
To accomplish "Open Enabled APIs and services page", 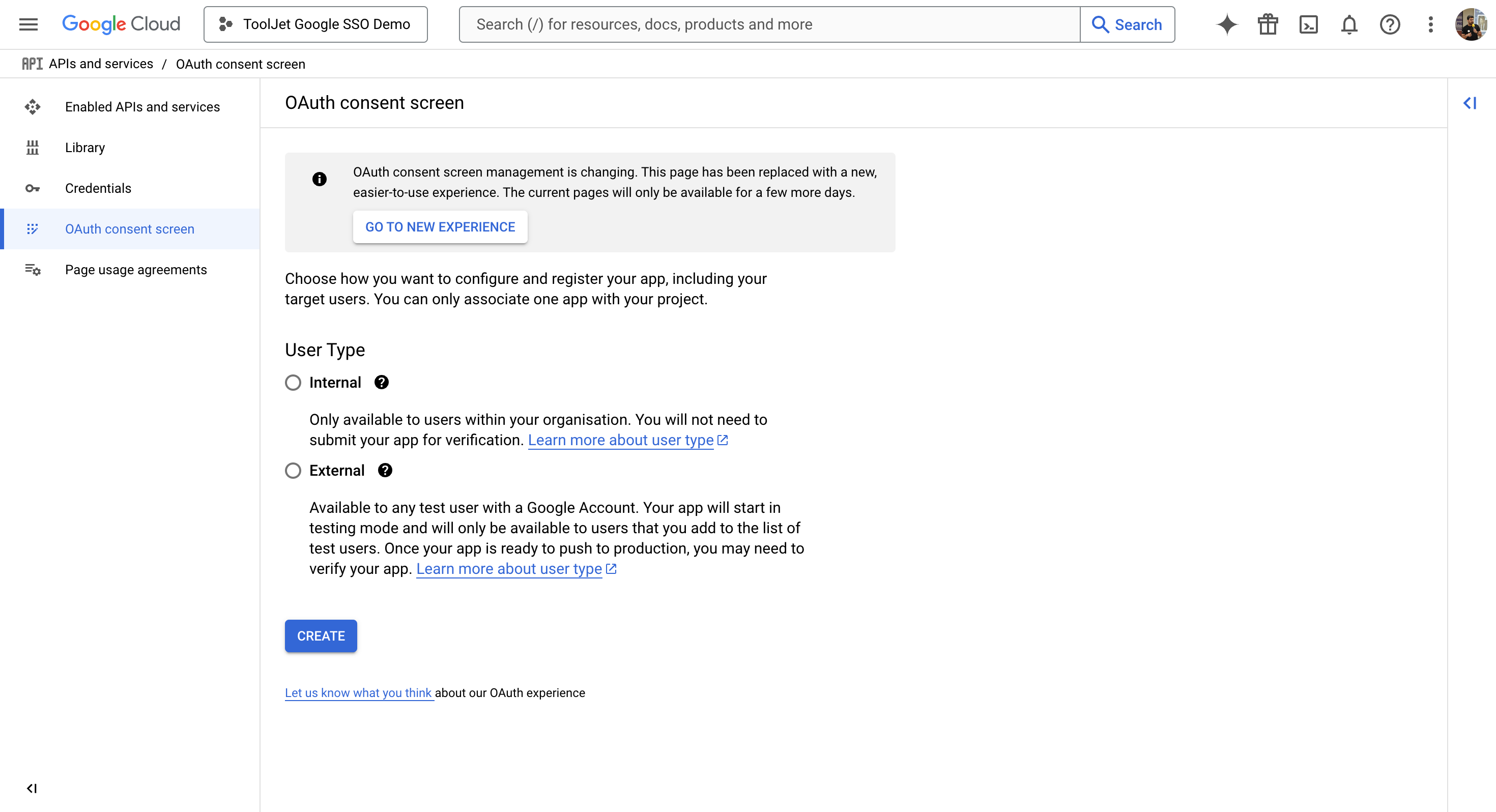I will (x=142, y=107).
